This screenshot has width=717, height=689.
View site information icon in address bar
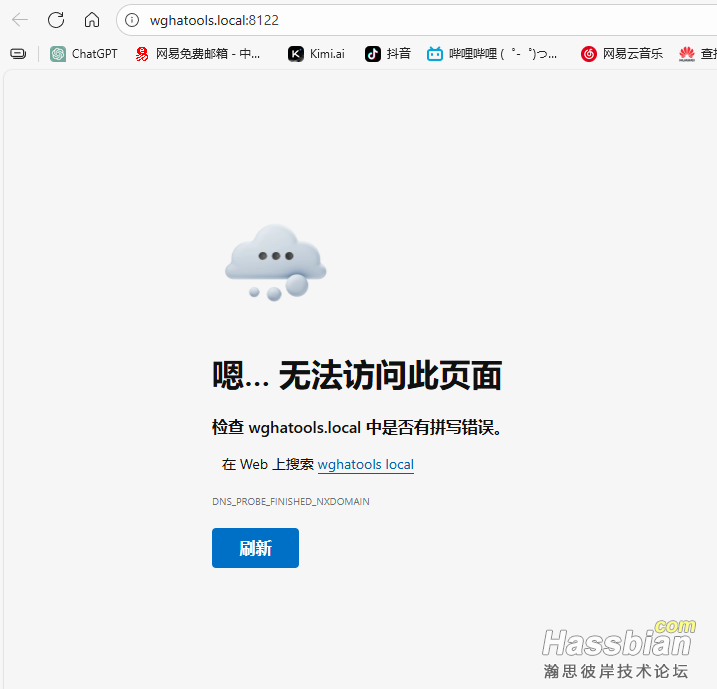click(132, 20)
